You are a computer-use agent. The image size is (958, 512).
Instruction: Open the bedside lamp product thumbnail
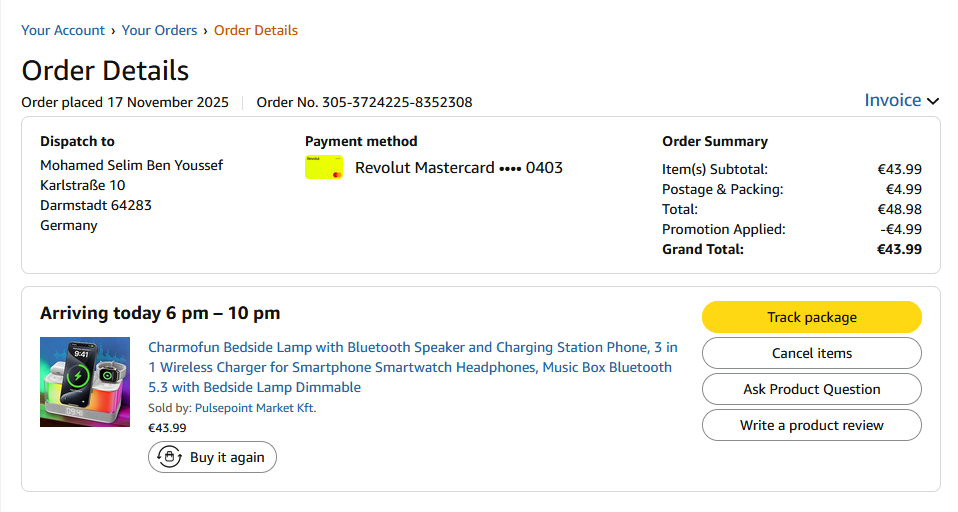coord(85,382)
